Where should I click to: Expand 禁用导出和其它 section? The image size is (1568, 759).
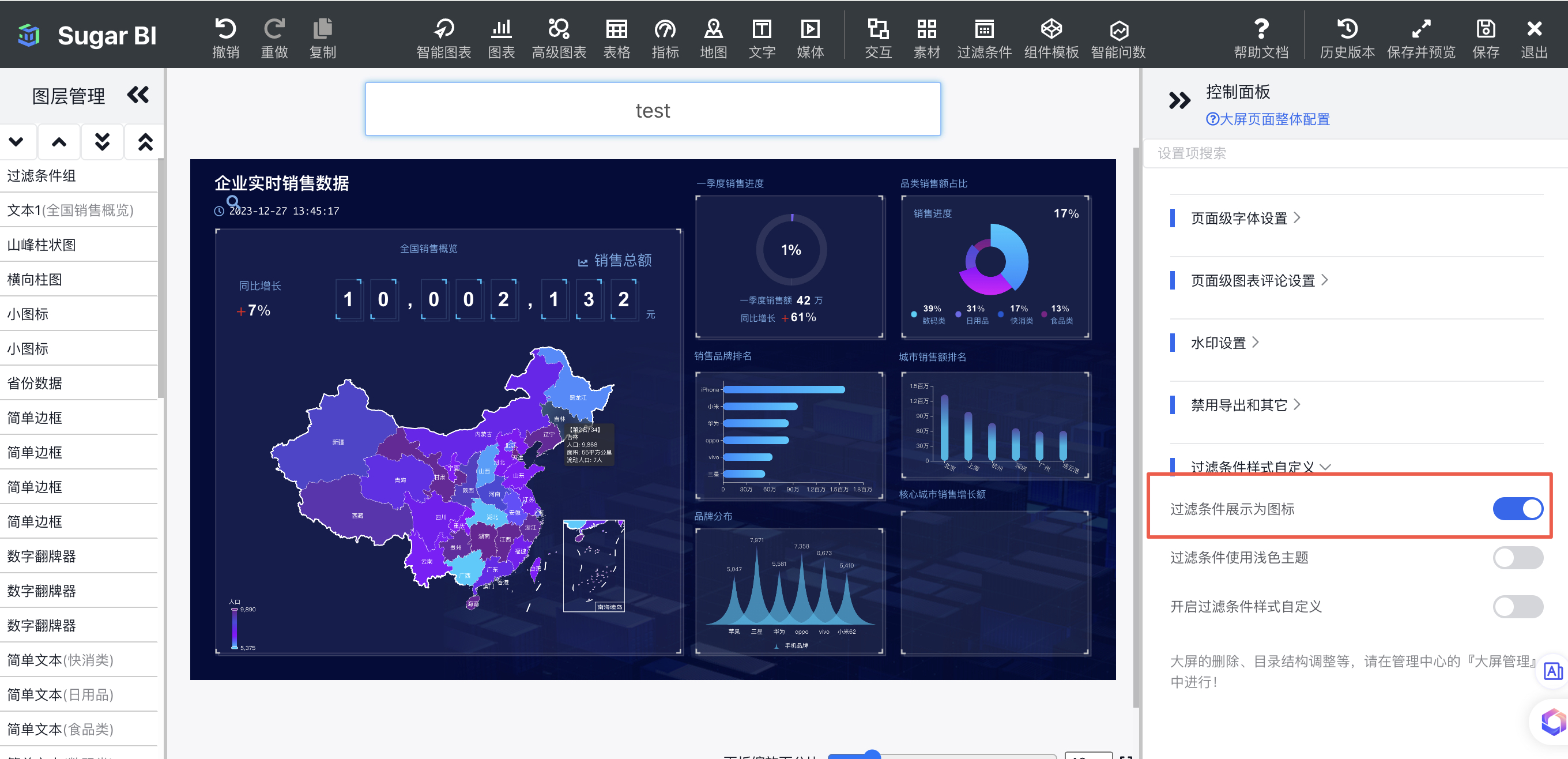pyautogui.click(x=1245, y=405)
